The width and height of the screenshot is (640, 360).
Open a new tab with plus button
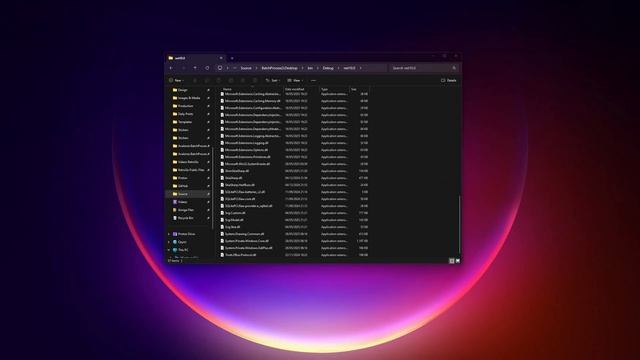coord(232,58)
